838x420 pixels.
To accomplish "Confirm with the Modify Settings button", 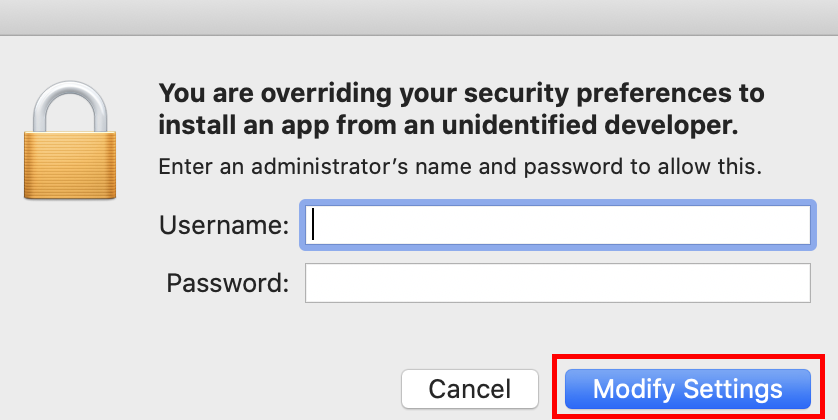I will click(x=688, y=388).
